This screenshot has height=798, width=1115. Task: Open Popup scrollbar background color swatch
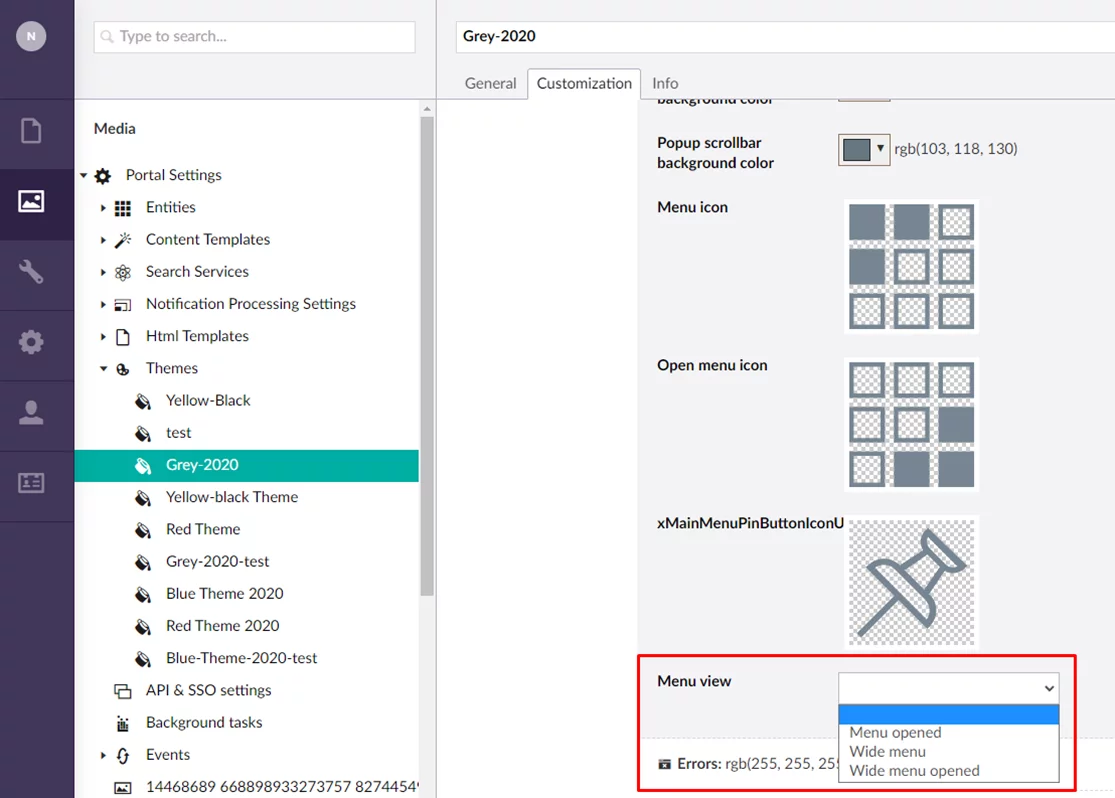[x=863, y=150]
